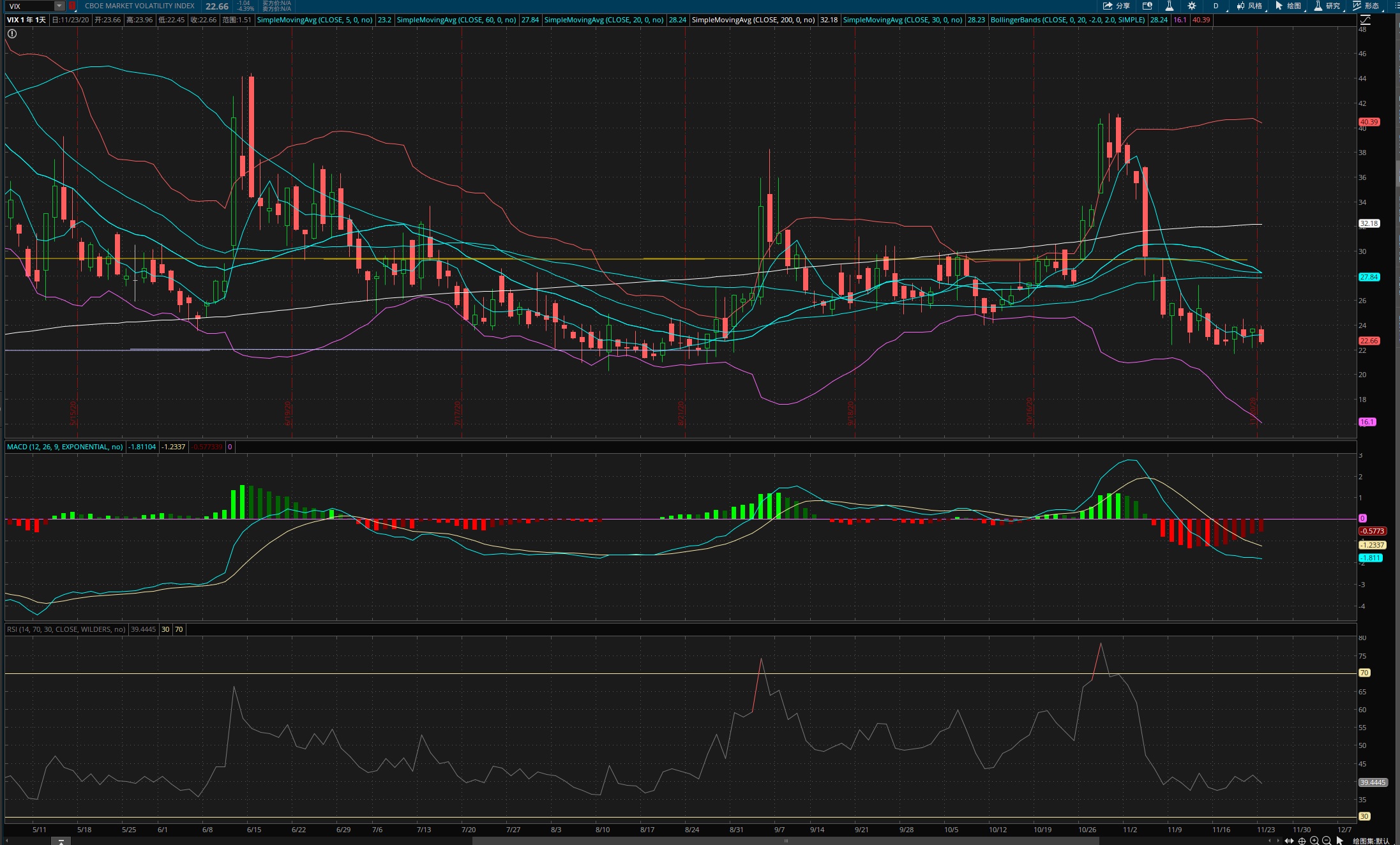Click the flask studies icon in toolbar

click(1169, 6)
